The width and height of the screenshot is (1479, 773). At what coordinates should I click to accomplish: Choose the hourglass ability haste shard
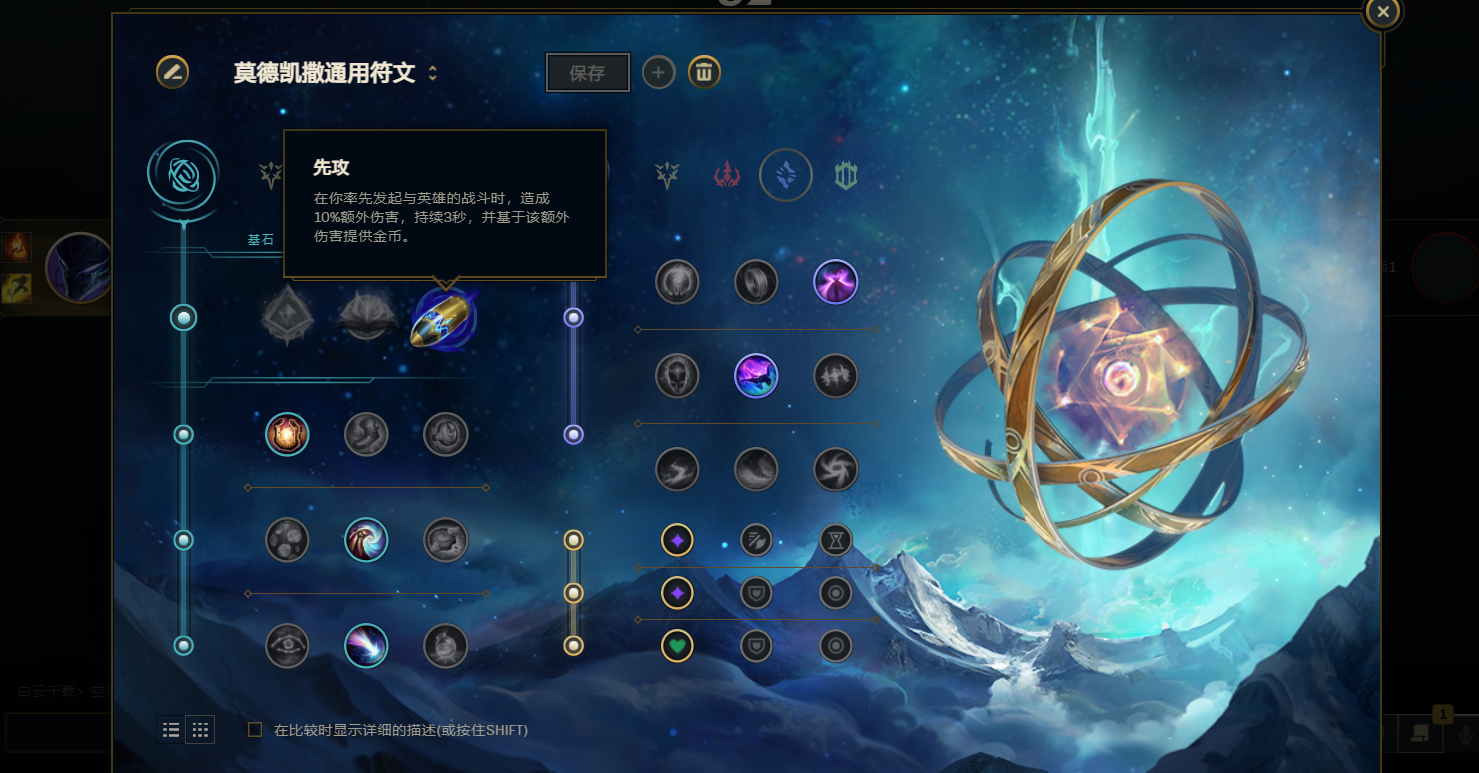[836, 540]
